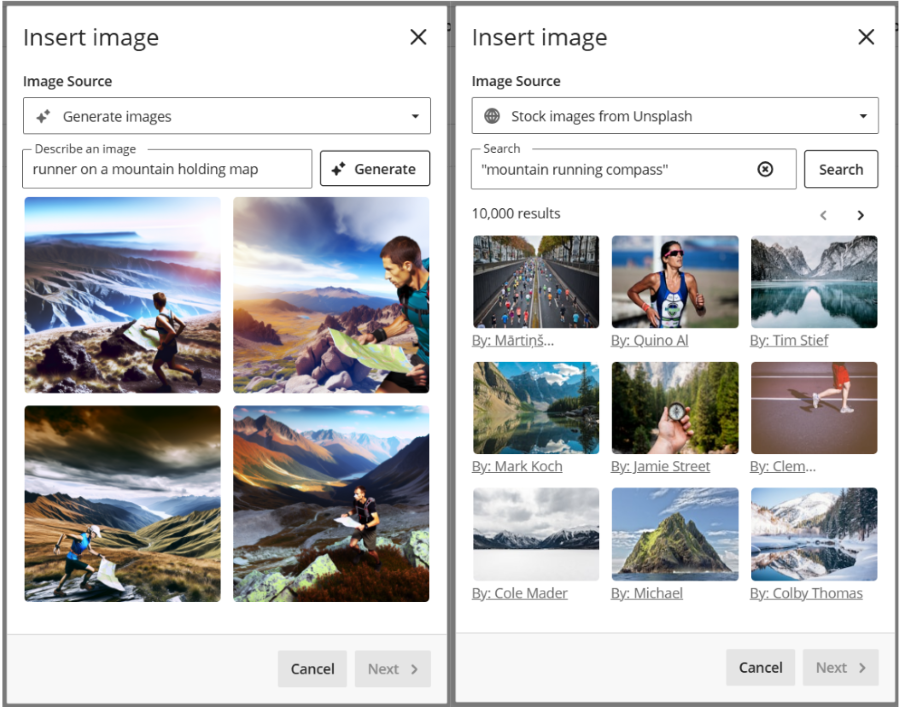The height and width of the screenshot is (707, 900).
Task: Go to next page of stock results
Action: pyautogui.click(x=860, y=215)
